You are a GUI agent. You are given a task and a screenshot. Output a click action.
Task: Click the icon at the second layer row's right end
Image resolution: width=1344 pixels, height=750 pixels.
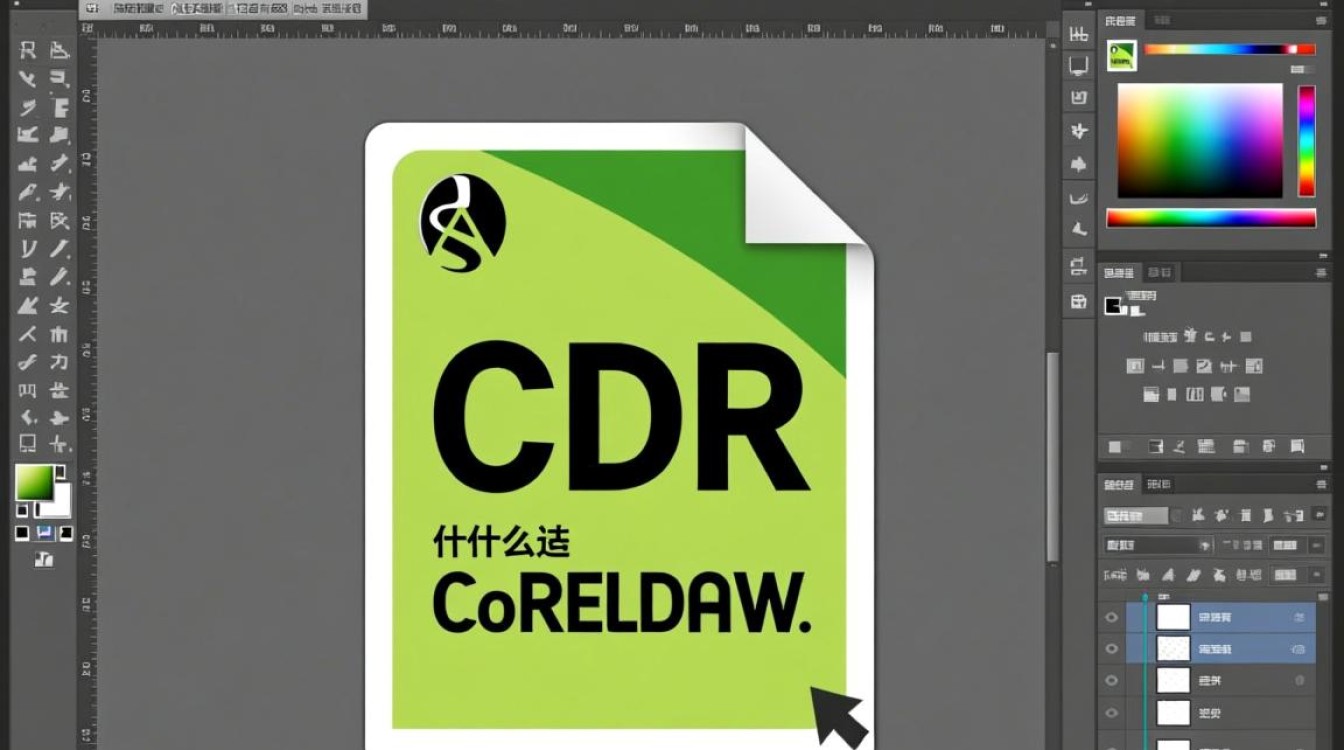(1299, 649)
